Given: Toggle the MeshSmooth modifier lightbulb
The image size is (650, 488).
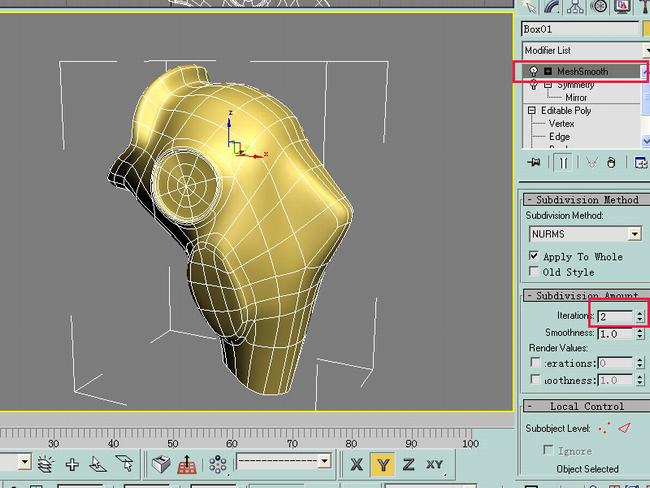Looking at the screenshot, I should (534, 71).
